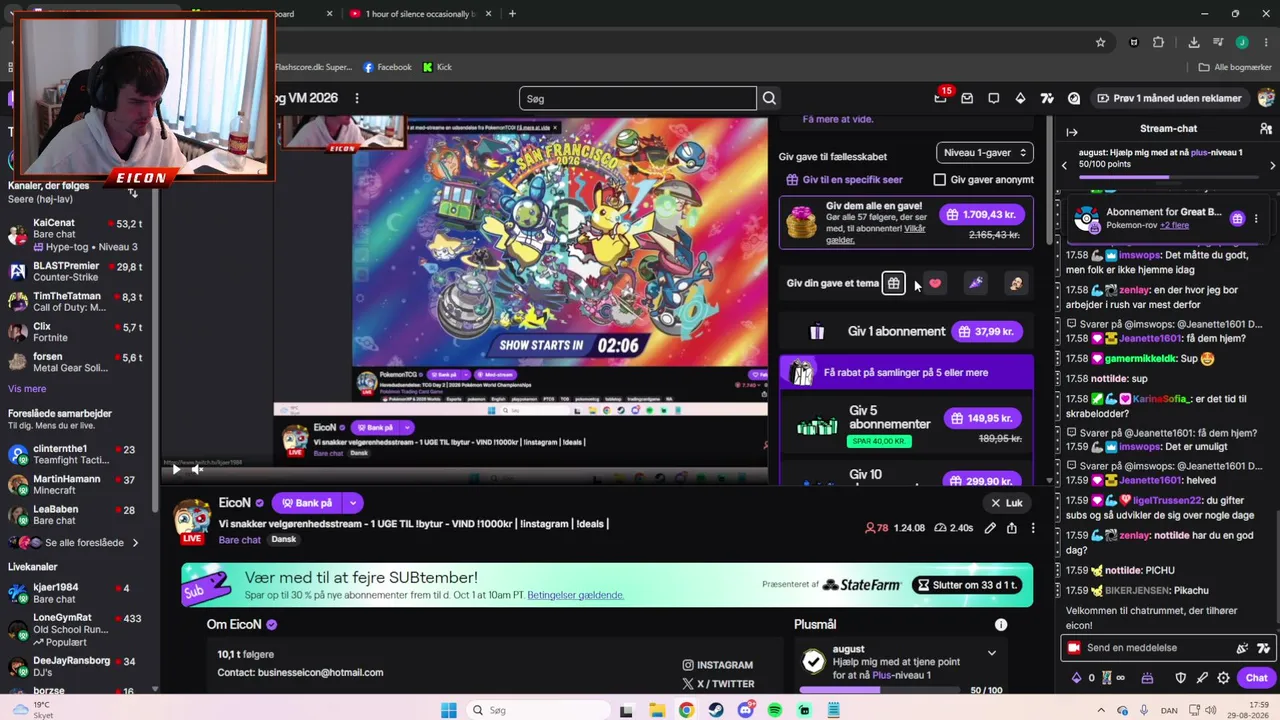Click the Søg search field
1280x720 pixels.
click(638, 98)
